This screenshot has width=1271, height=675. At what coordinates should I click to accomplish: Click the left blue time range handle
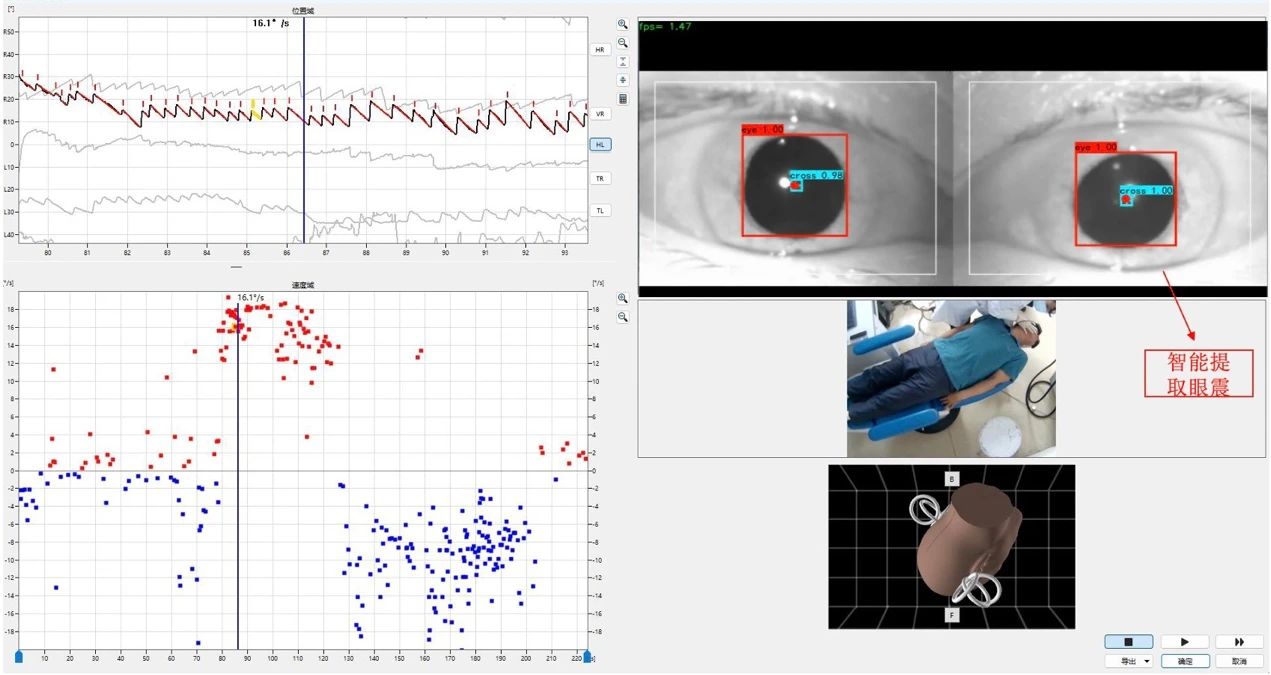point(18,656)
